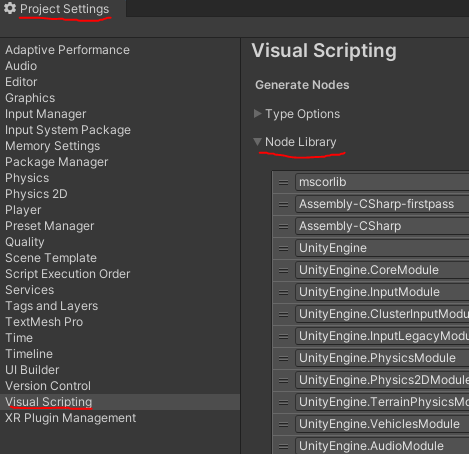Select Visual Scripting in sidebar
This screenshot has height=454, width=469.
coord(48,402)
